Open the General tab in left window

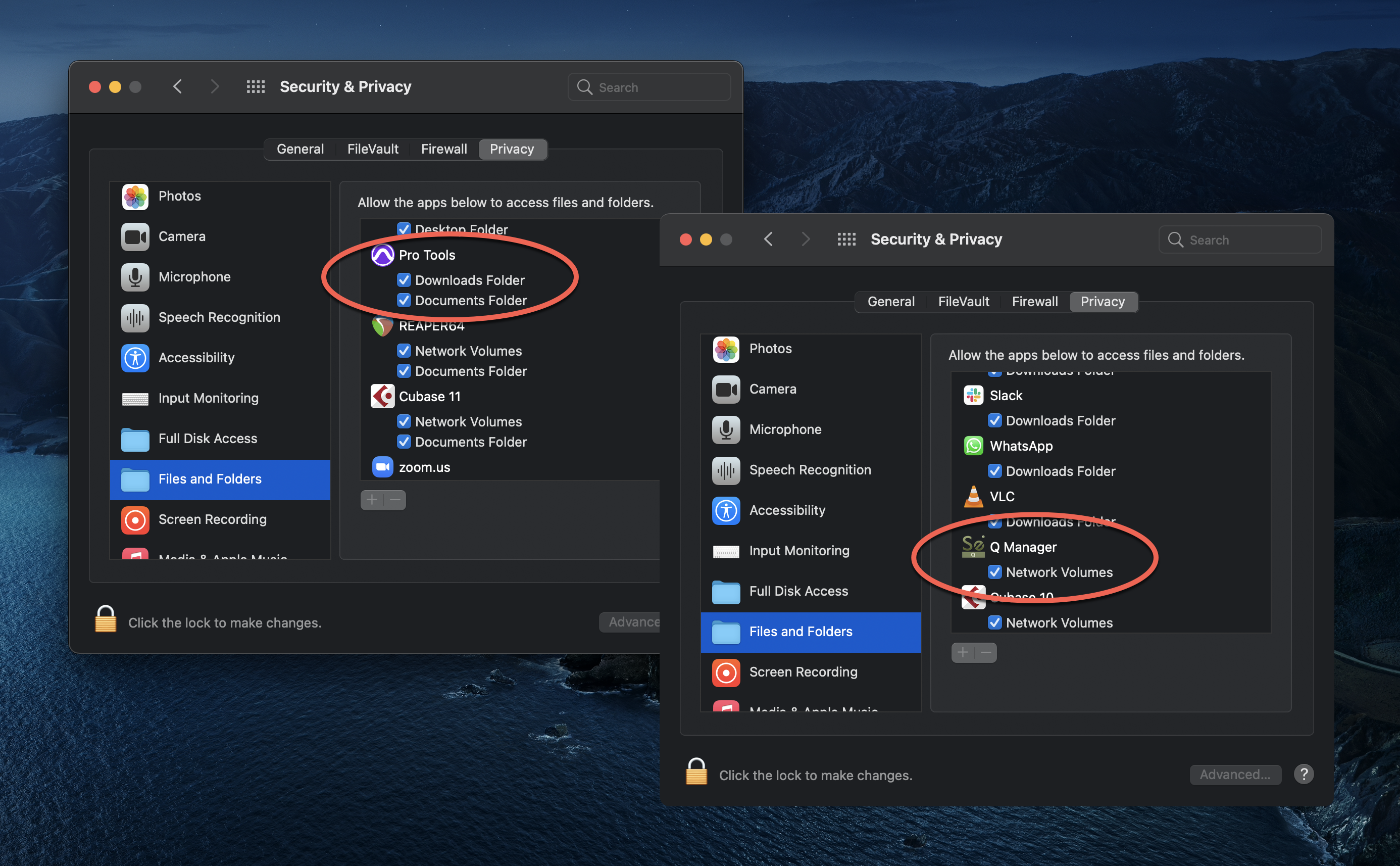tap(300, 149)
